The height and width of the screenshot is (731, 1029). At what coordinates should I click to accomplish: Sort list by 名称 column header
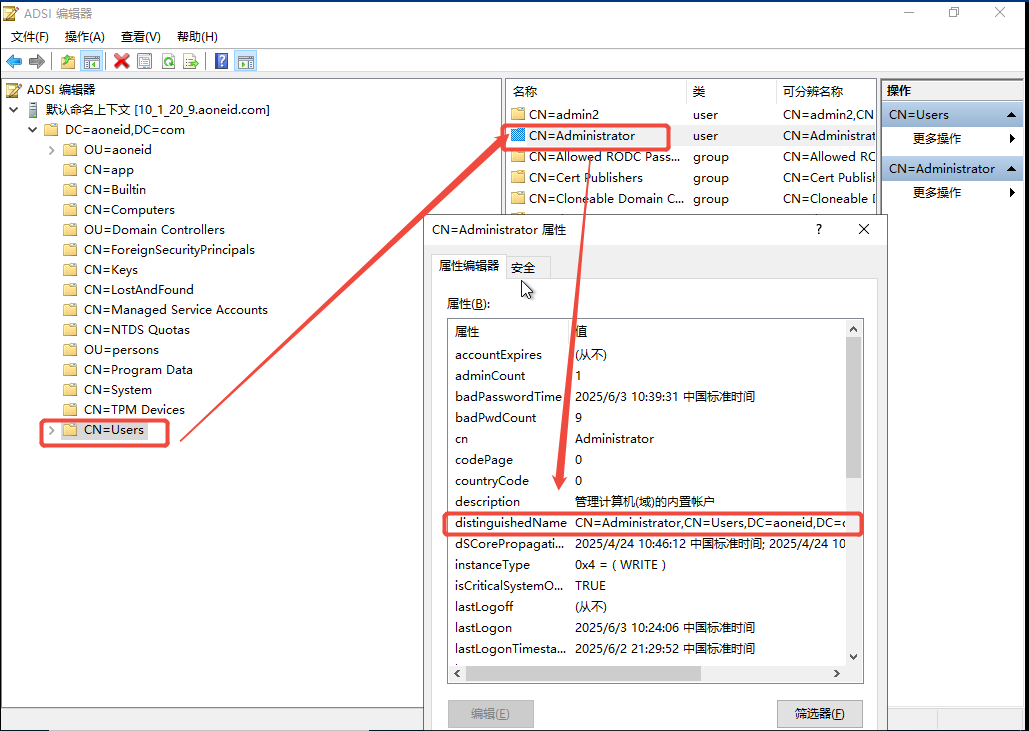coord(597,91)
